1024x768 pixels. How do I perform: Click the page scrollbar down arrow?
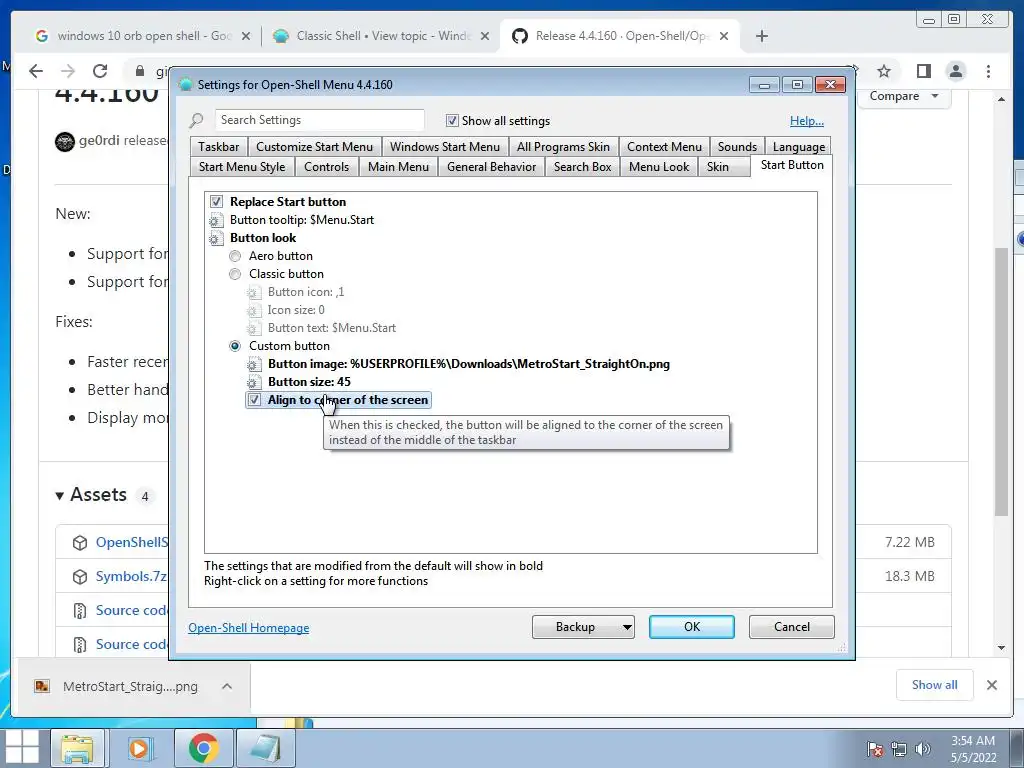(1001, 648)
